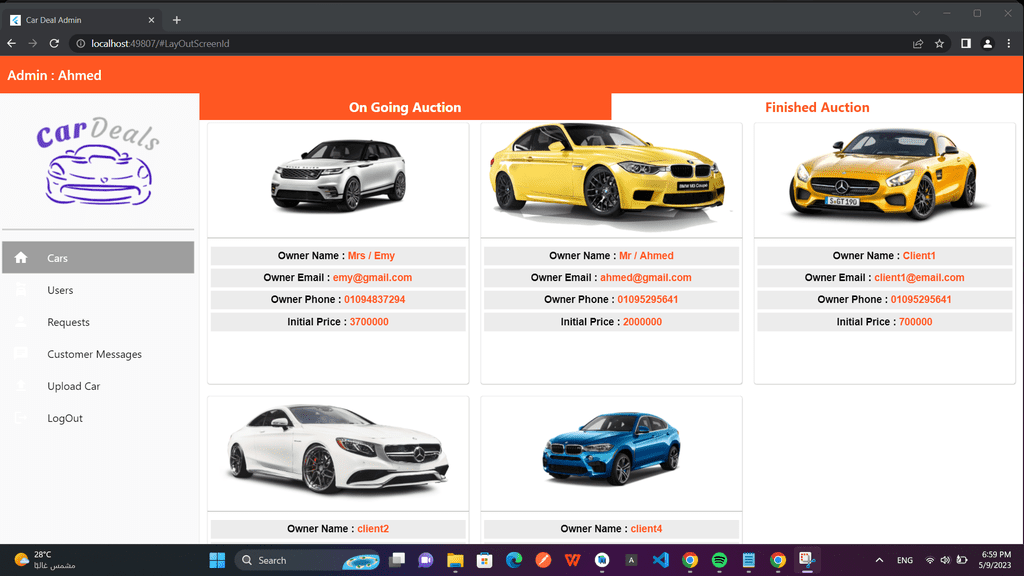Viewport: 1024px width, 576px height.
Task: Click owner phone 01094837294
Action: click(375, 299)
